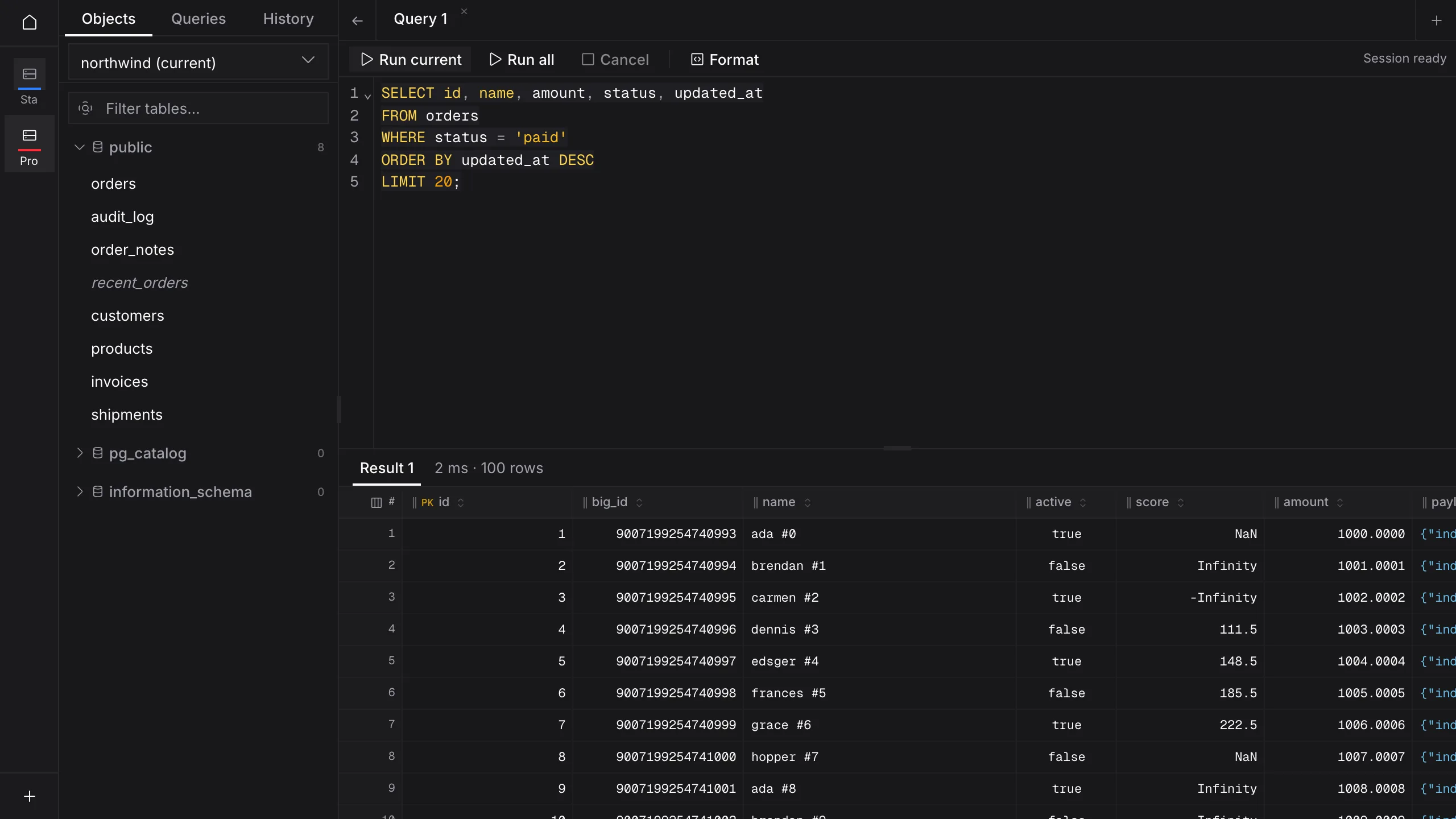Click the Cancel button
Image resolution: width=1456 pixels, height=819 pixels.
coord(615,59)
